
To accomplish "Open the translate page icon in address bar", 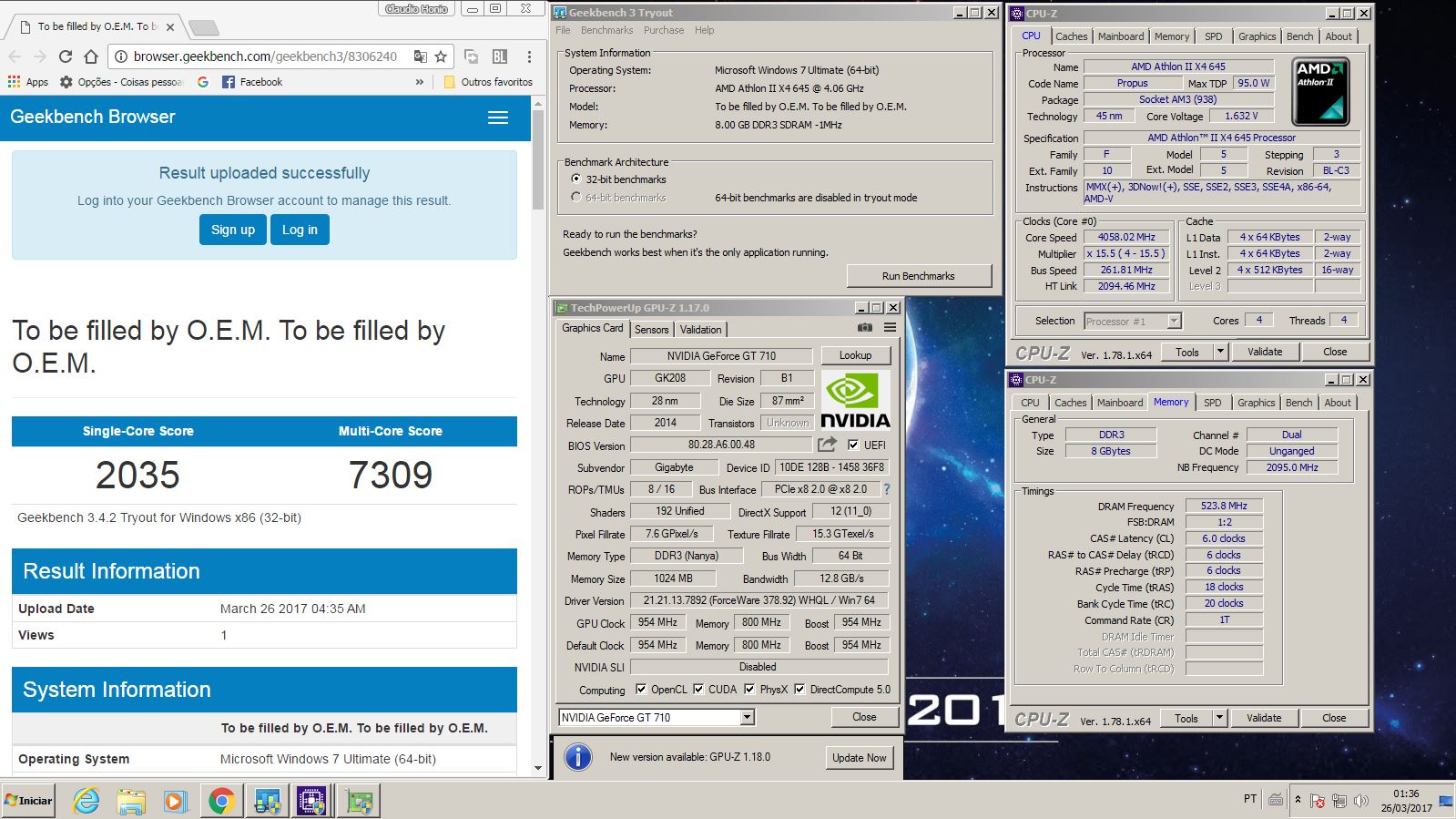I will tap(420, 56).
